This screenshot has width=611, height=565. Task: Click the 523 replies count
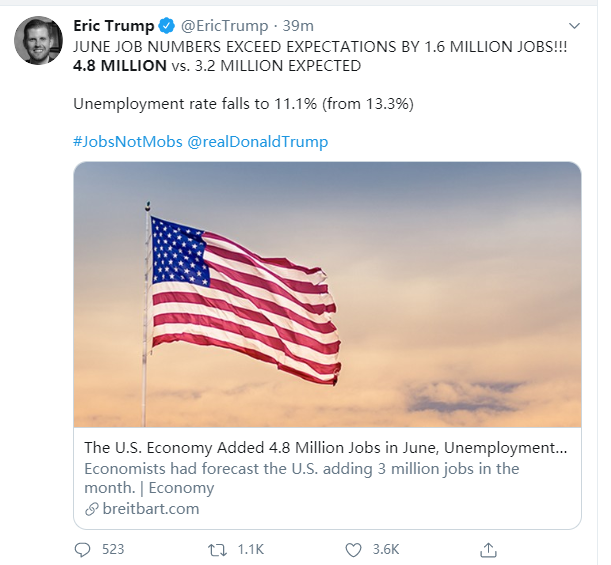pyautogui.click(x=113, y=549)
